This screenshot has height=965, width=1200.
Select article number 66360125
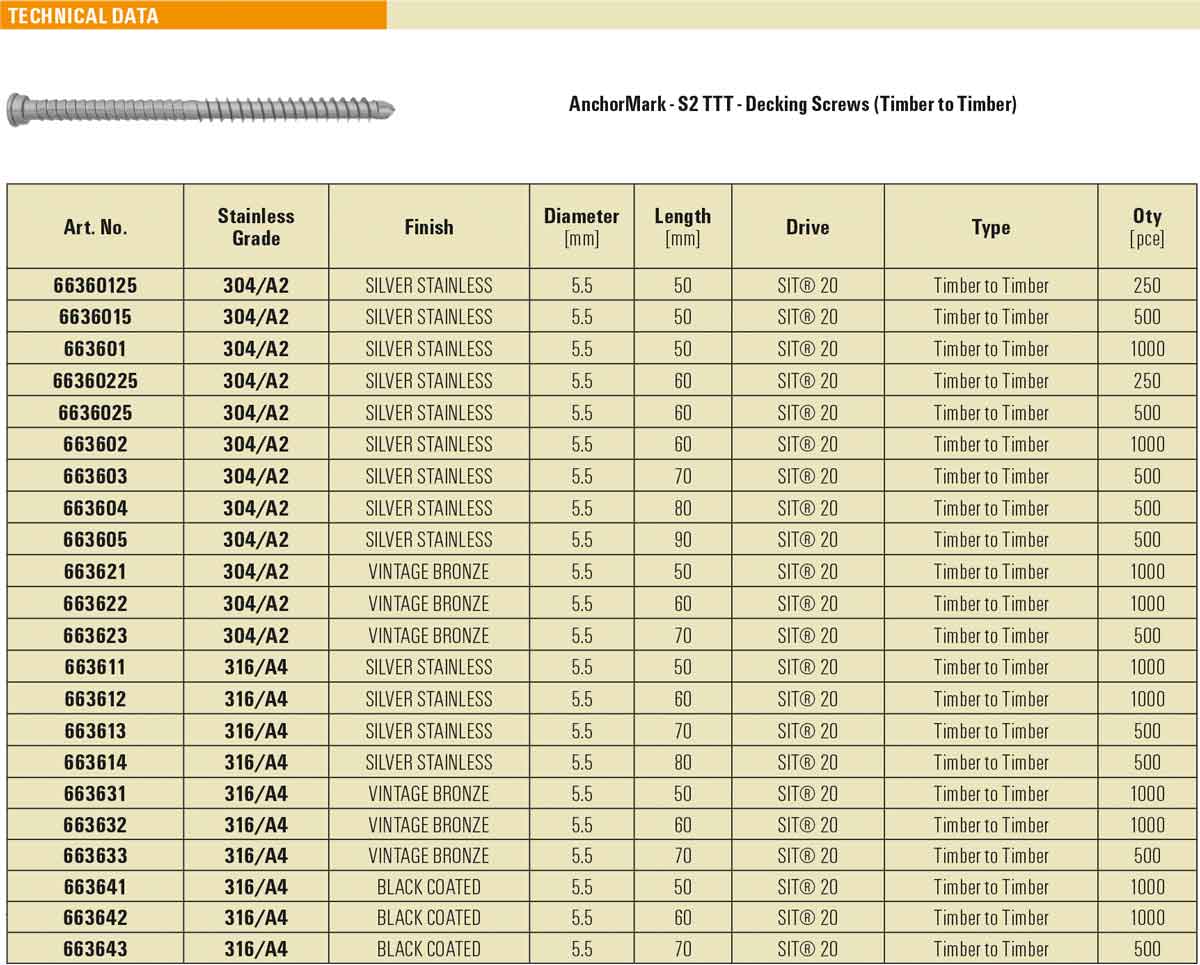(95, 286)
